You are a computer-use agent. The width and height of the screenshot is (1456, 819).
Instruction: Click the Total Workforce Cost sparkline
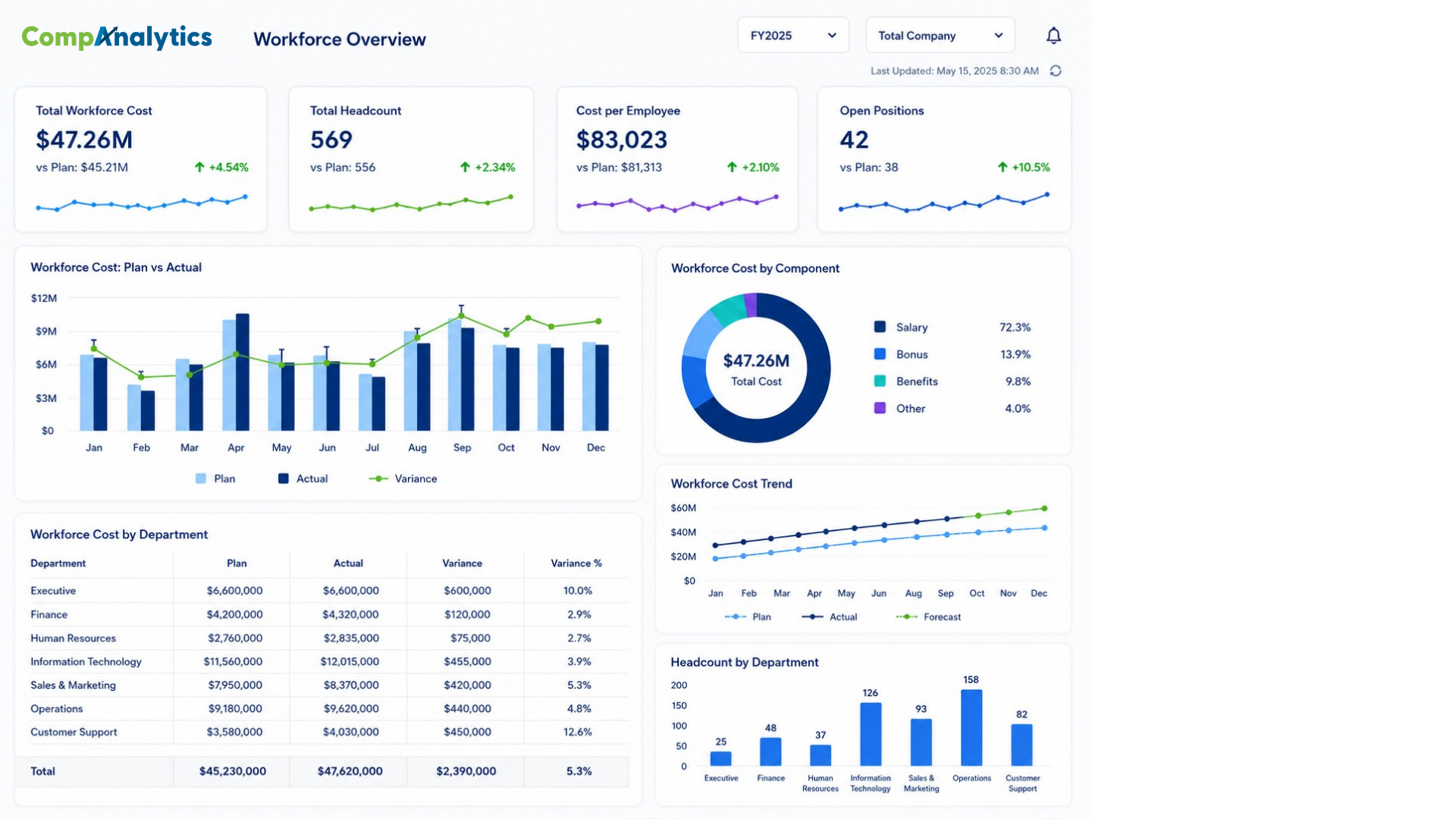pyautogui.click(x=141, y=203)
